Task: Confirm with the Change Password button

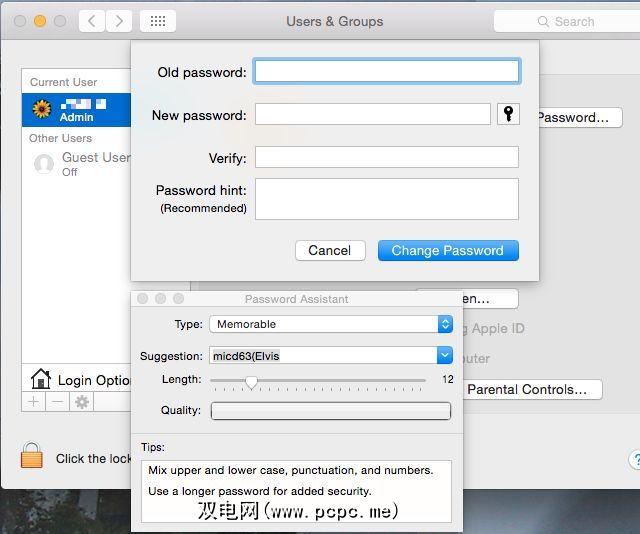Action: [x=448, y=250]
